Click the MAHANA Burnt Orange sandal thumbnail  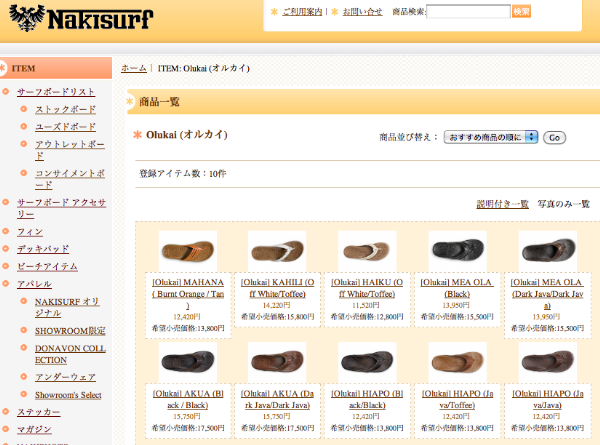[188, 251]
